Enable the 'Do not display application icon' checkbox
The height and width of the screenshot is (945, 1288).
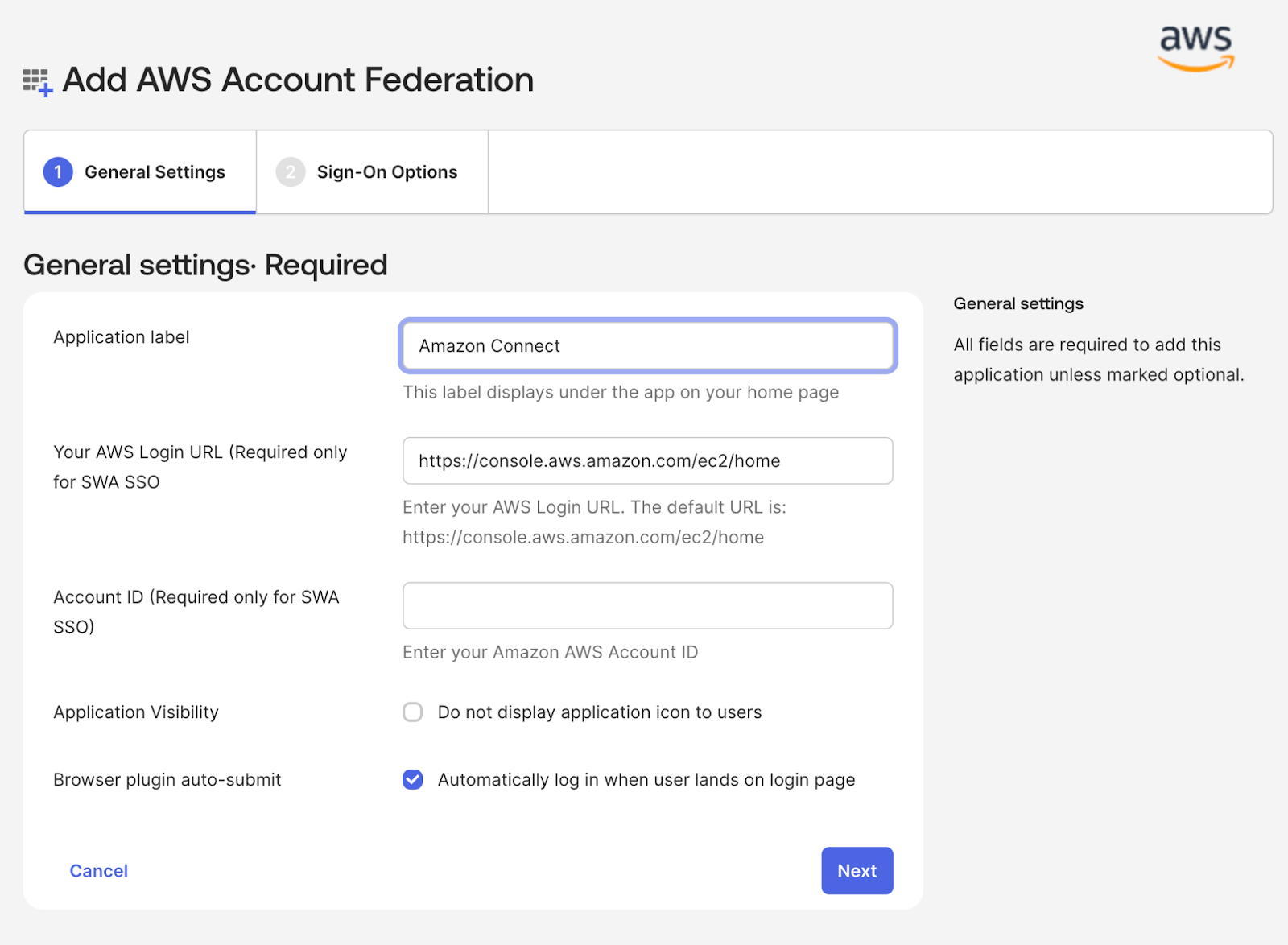click(413, 712)
